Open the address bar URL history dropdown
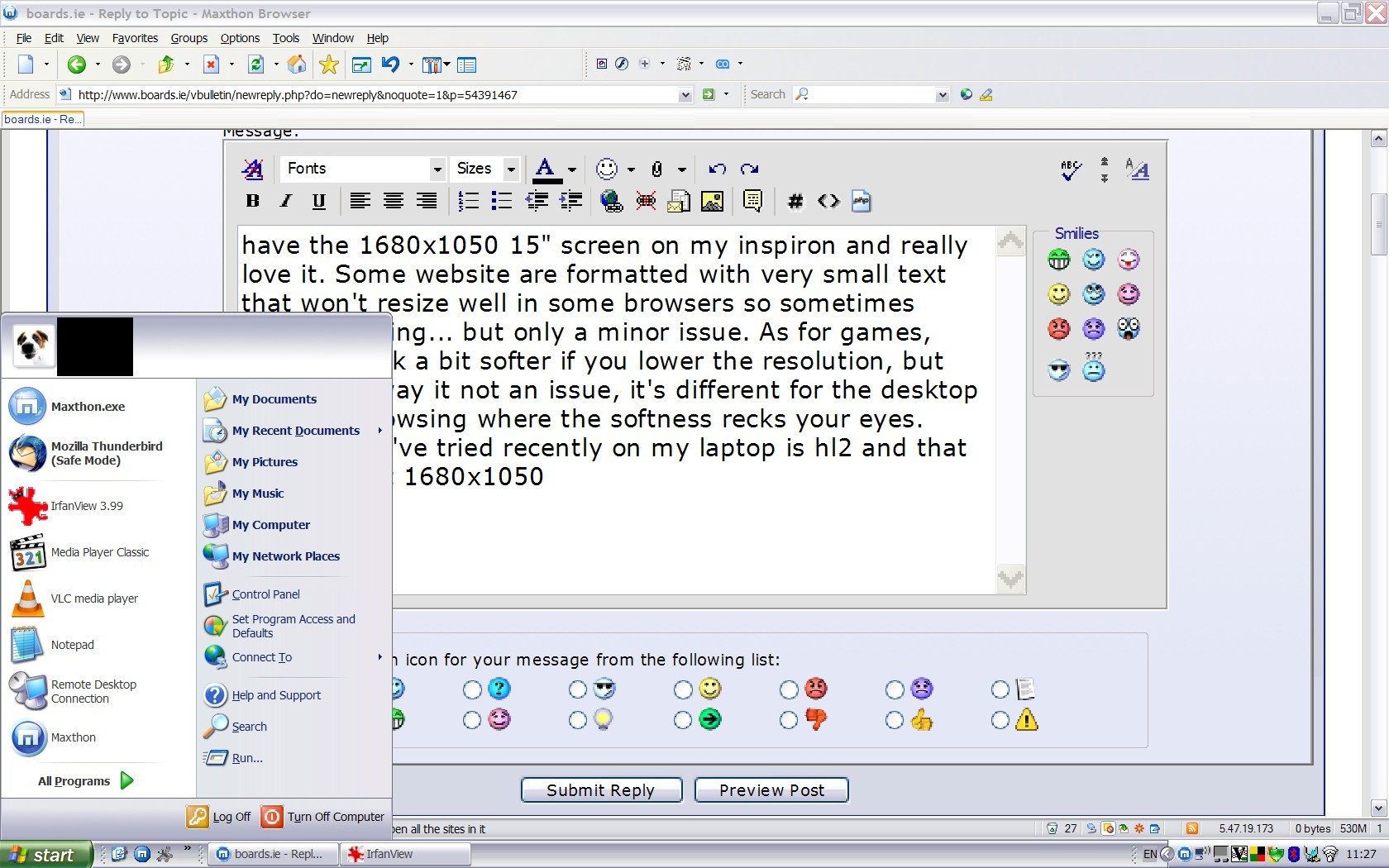This screenshot has width=1389, height=868. [x=685, y=95]
